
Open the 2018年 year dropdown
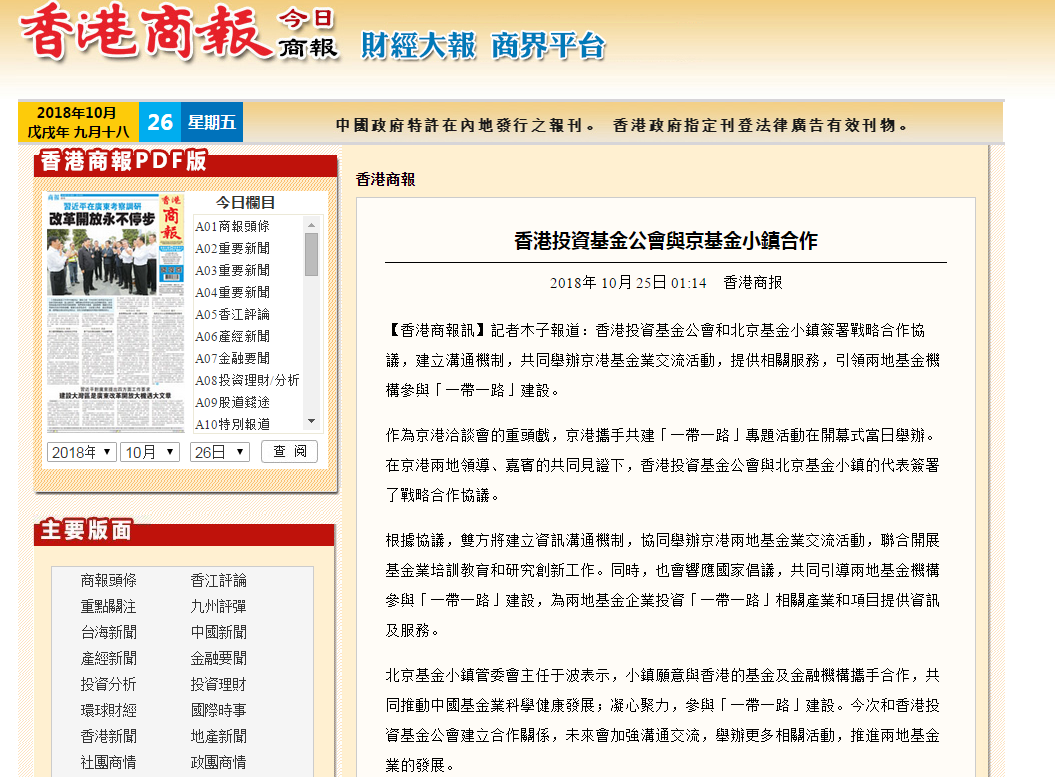pyautogui.click(x=82, y=452)
